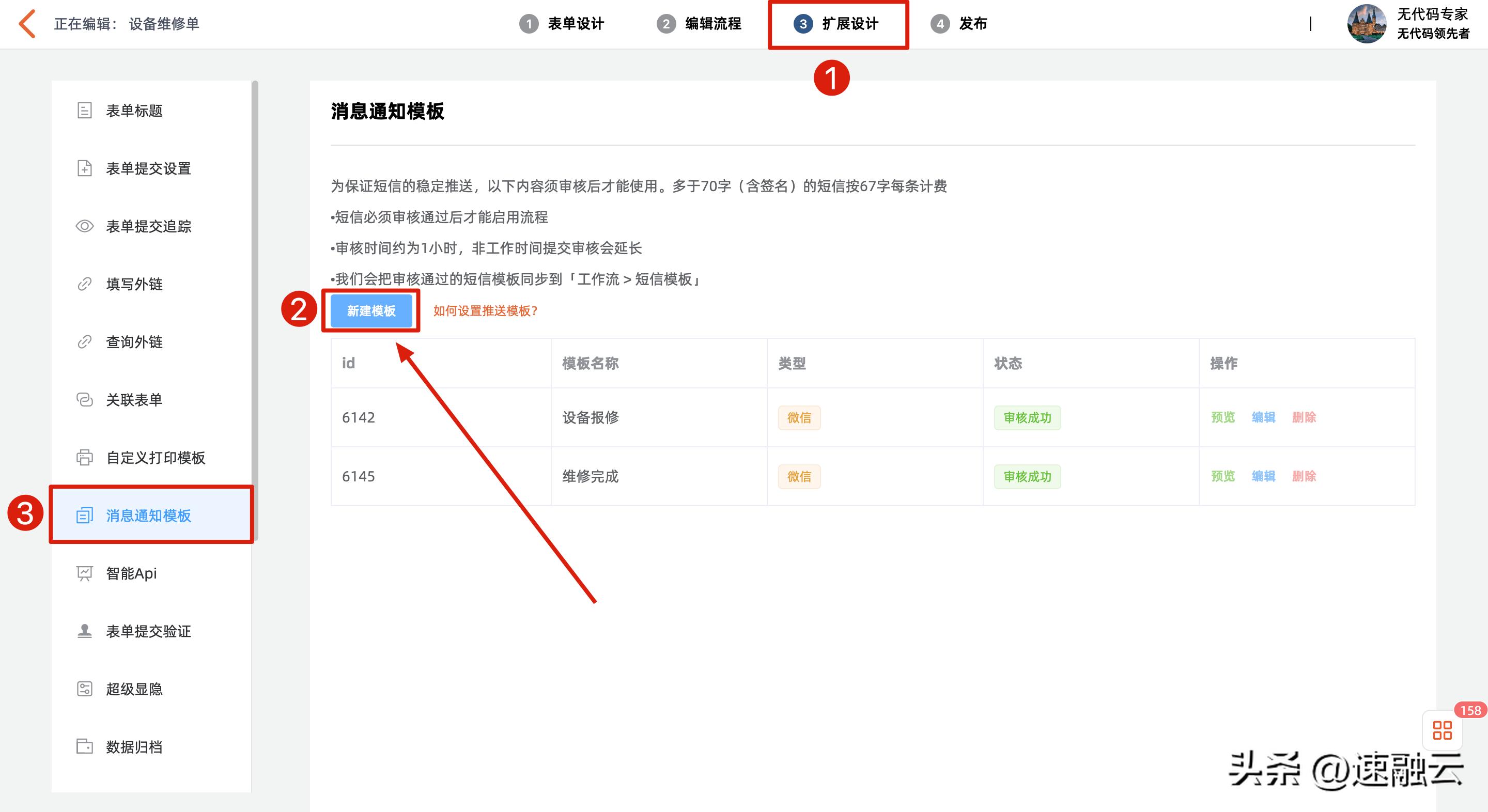This screenshot has width=1488, height=812.
Task: Edit the 维修完成 template
Action: point(1264,476)
